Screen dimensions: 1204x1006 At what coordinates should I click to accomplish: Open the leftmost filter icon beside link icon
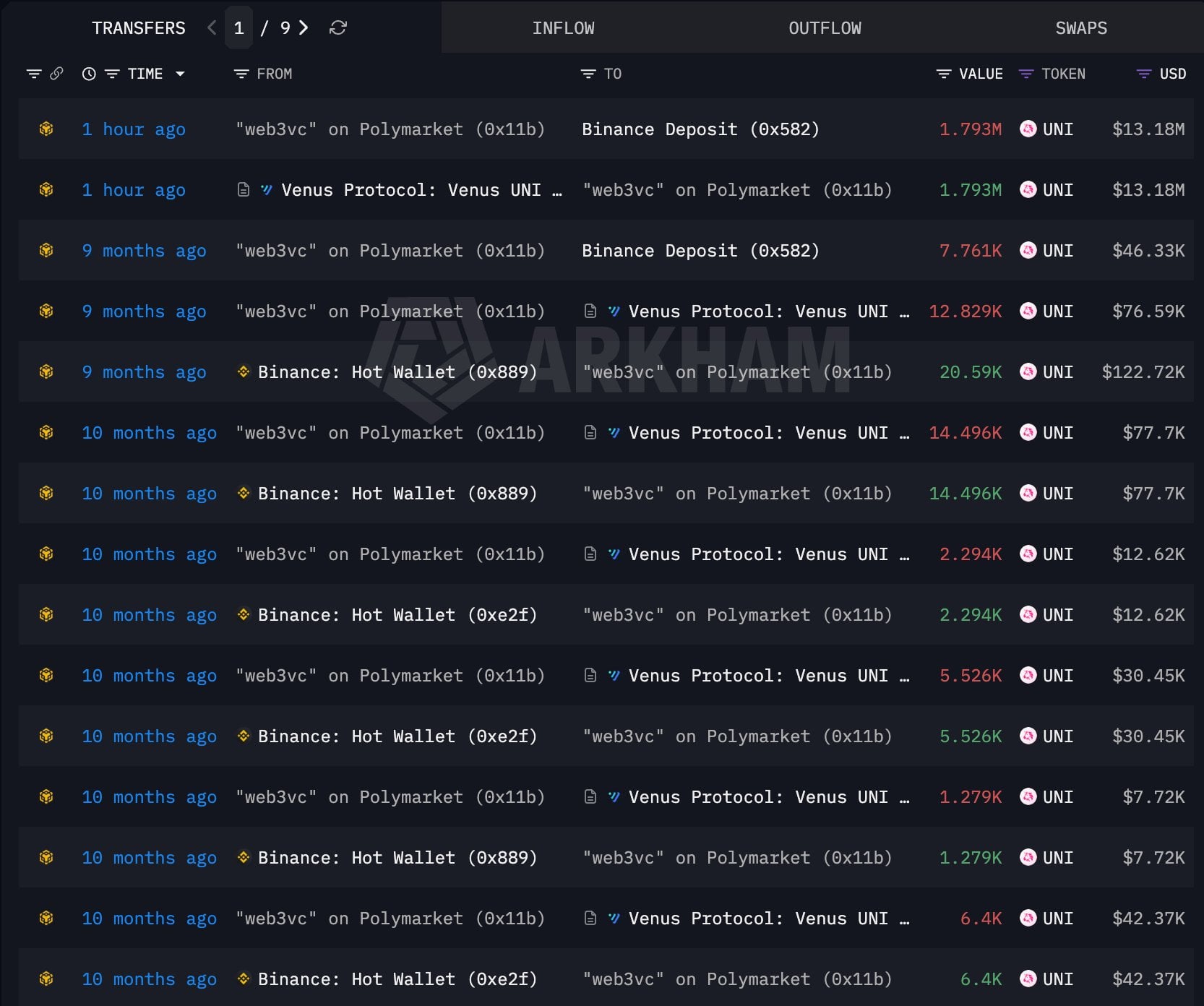(x=34, y=74)
